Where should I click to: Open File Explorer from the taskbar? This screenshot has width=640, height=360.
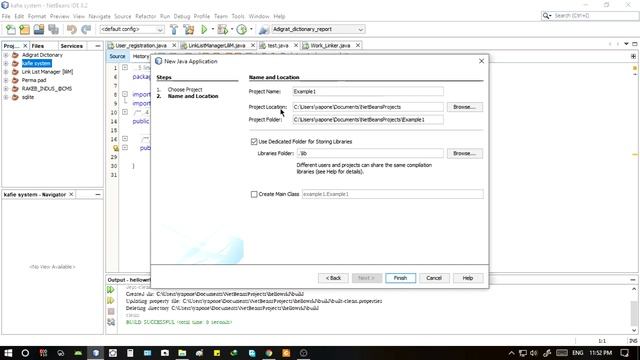[182, 353]
